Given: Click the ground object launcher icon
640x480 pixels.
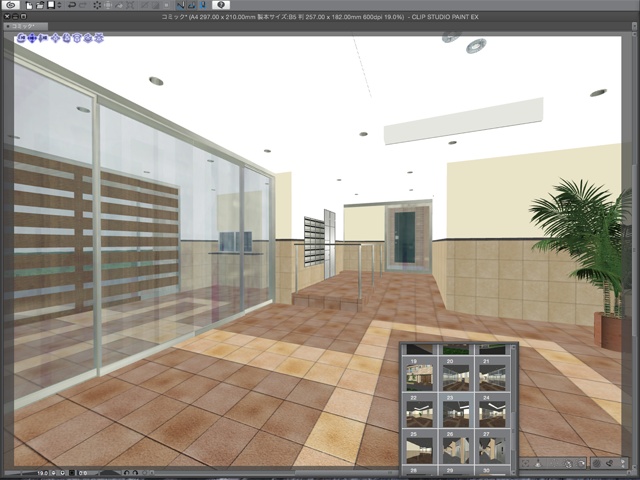Looking at the screenshot, I should [539, 463].
